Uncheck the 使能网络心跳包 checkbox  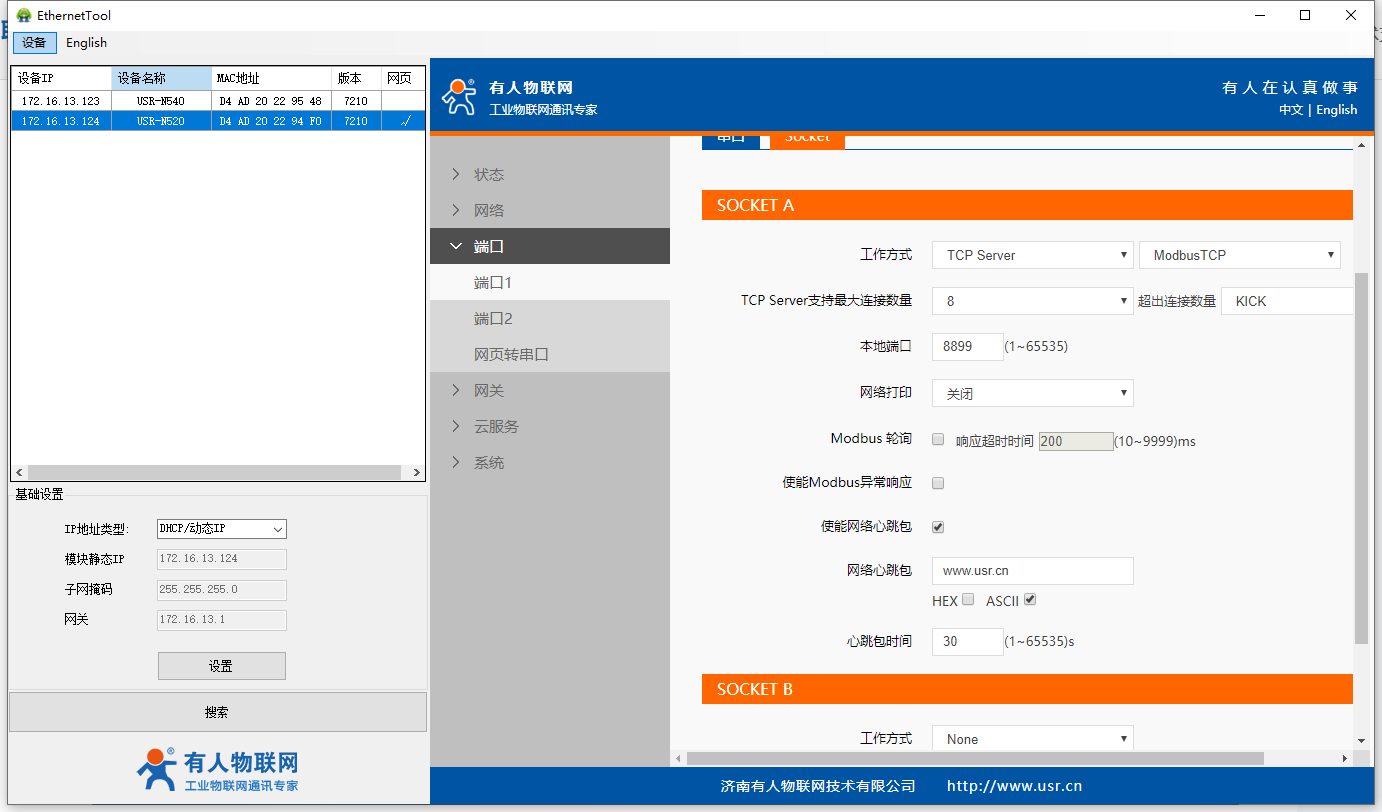pos(938,527)
